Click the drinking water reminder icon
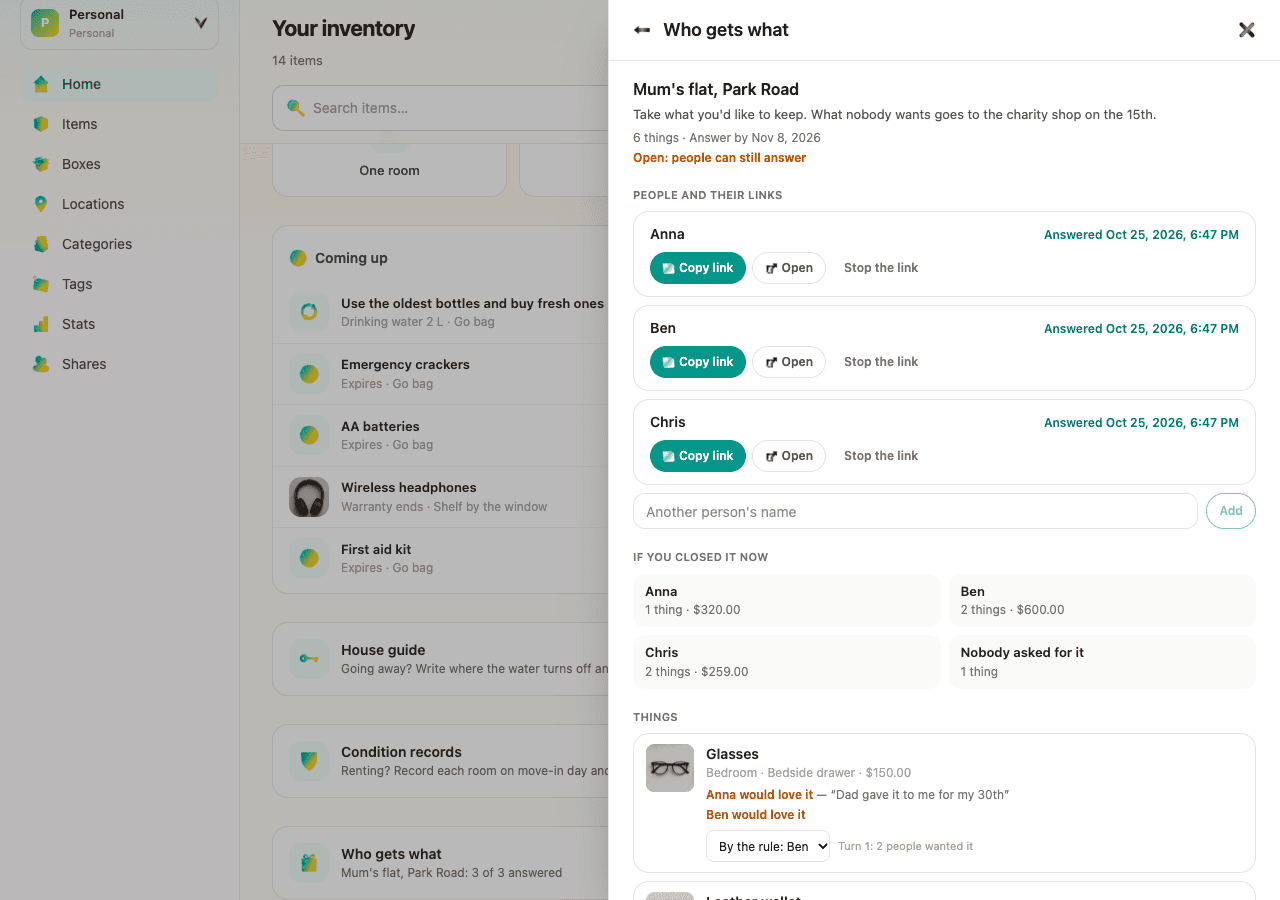The height and width of the screenshot is (900, 1280). (x=309, y=312)
